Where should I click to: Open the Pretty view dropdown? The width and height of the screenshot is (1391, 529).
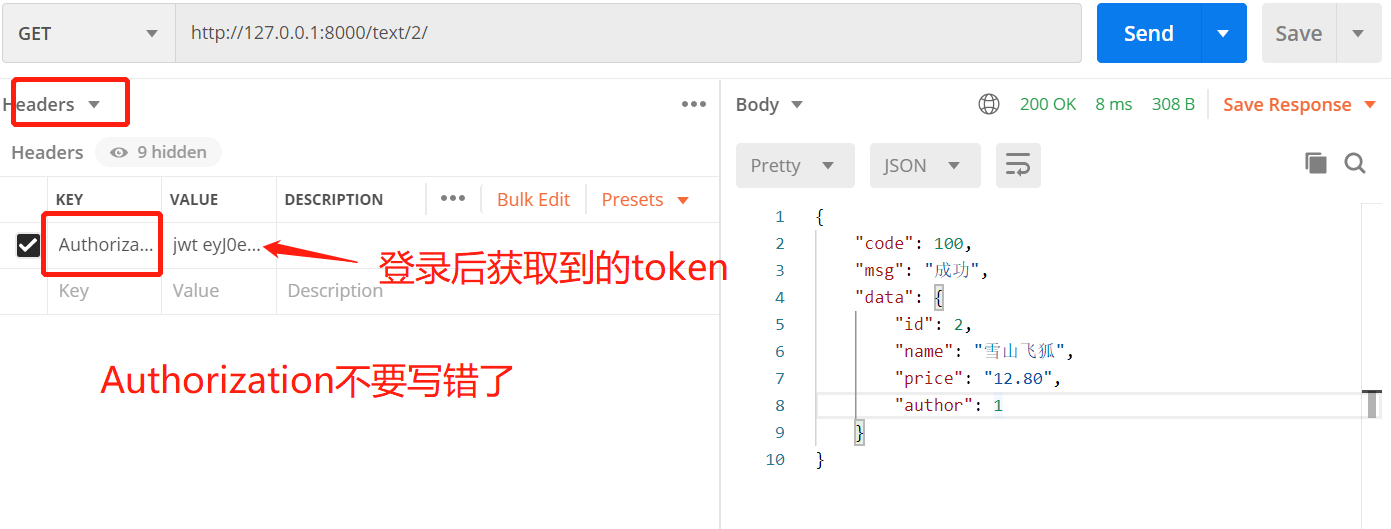[795, 165]
